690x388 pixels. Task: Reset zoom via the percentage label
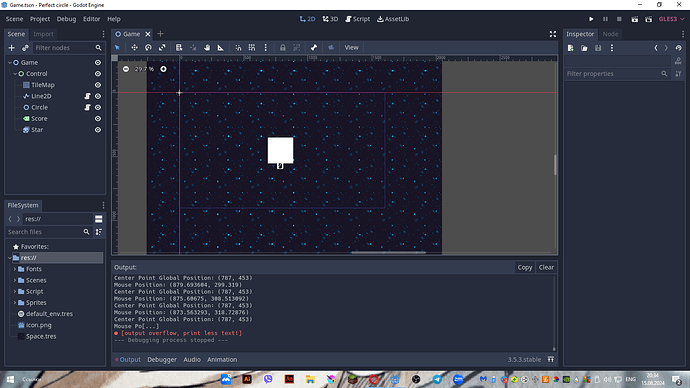[x=144, y=69]
